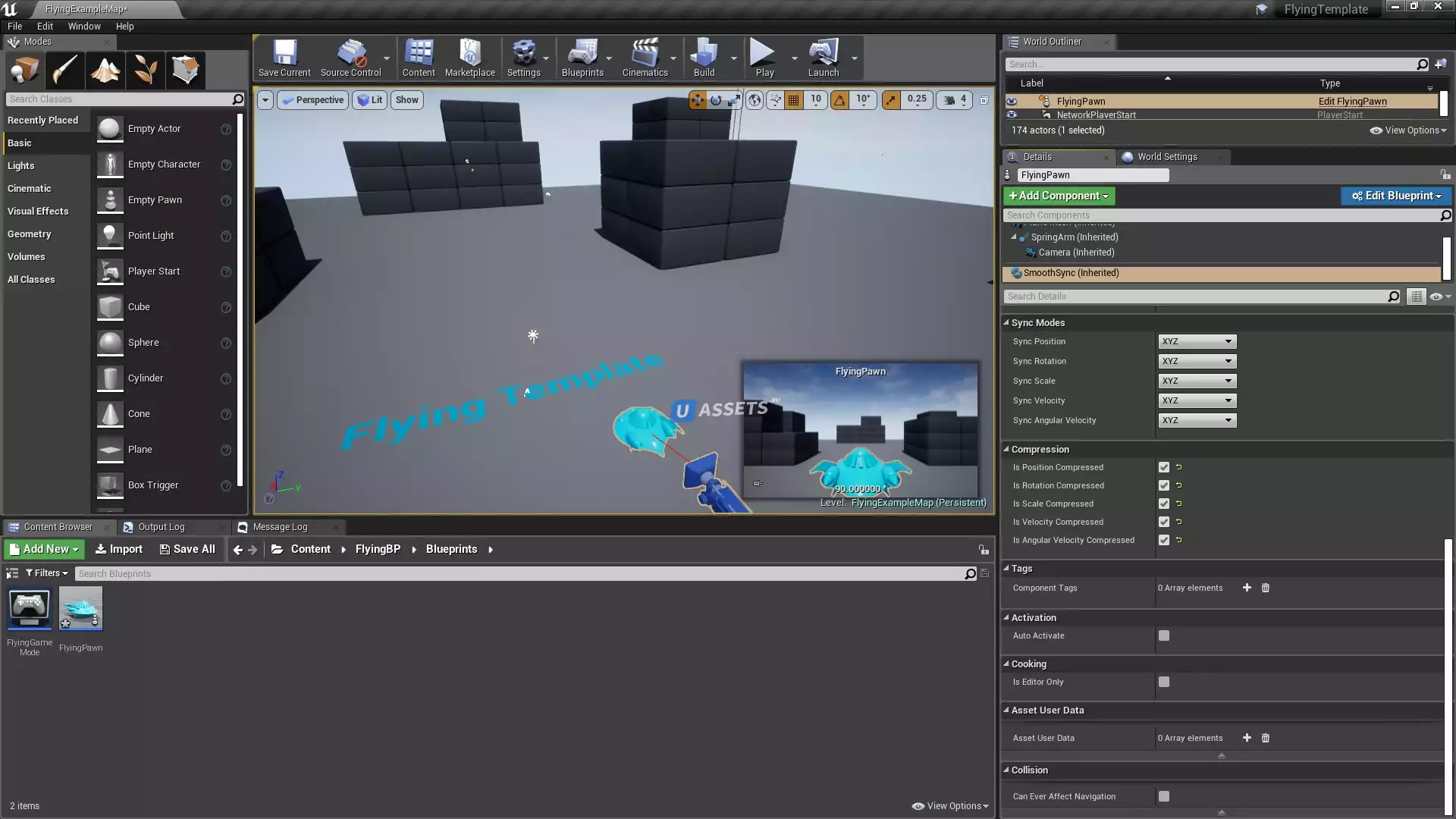
Task: Collapse the Compression section
Action: (1006, 449)
